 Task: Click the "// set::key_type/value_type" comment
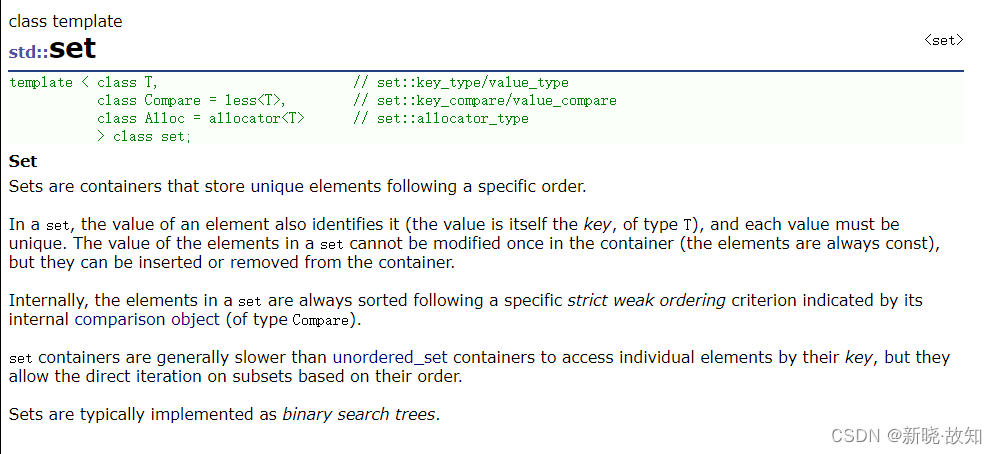coord(461,83)
